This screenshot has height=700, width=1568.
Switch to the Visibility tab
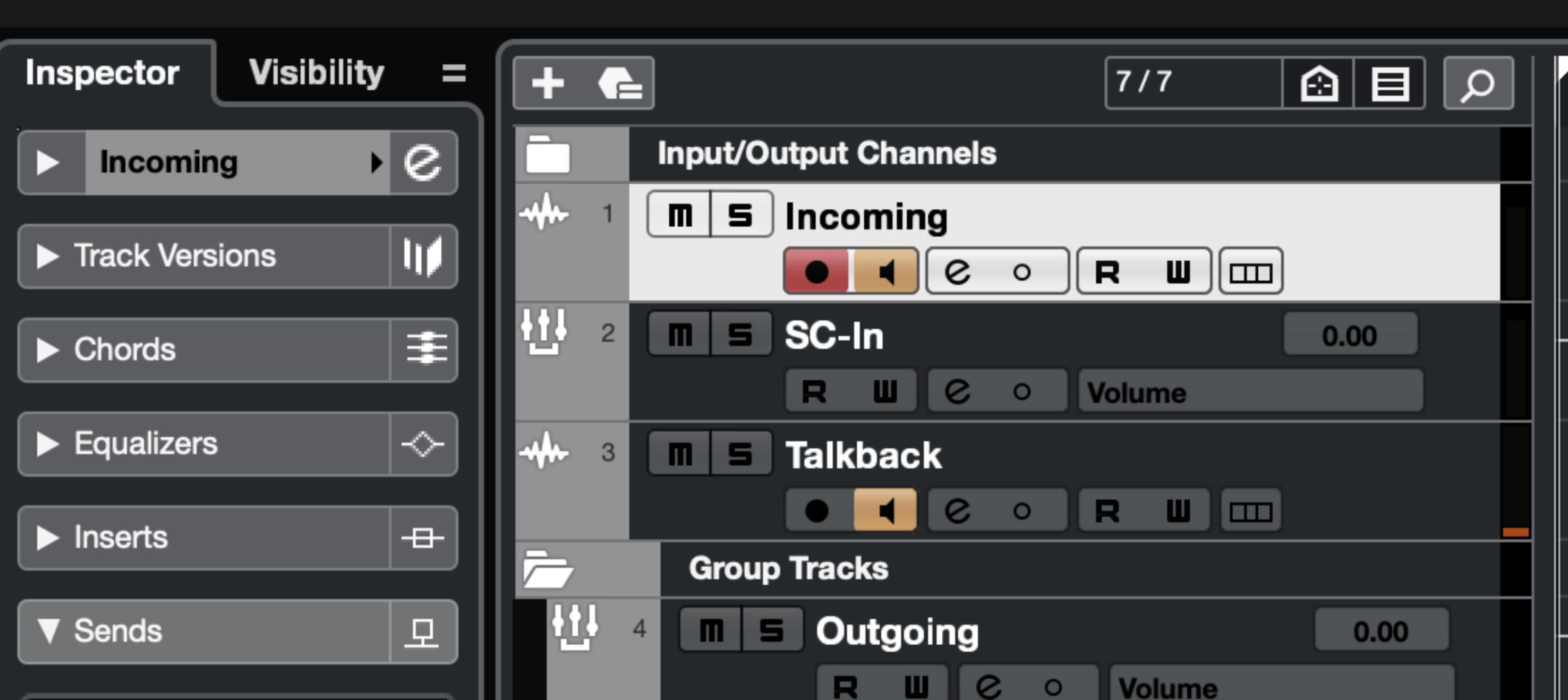pyautogui.click(x=316, y=73)
